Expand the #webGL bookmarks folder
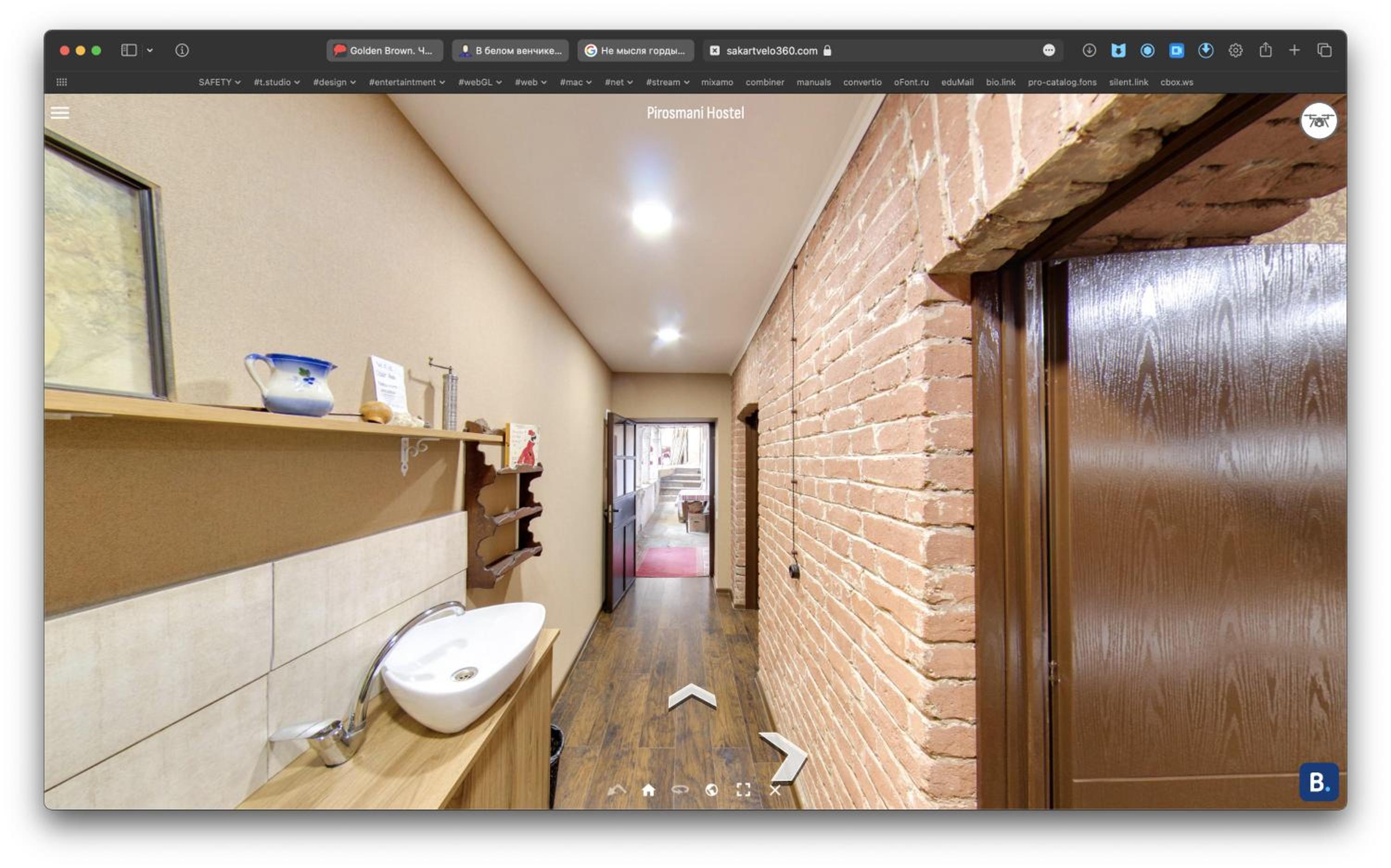The width and height of the screenshot is (1391, 868). click(480, 82)
